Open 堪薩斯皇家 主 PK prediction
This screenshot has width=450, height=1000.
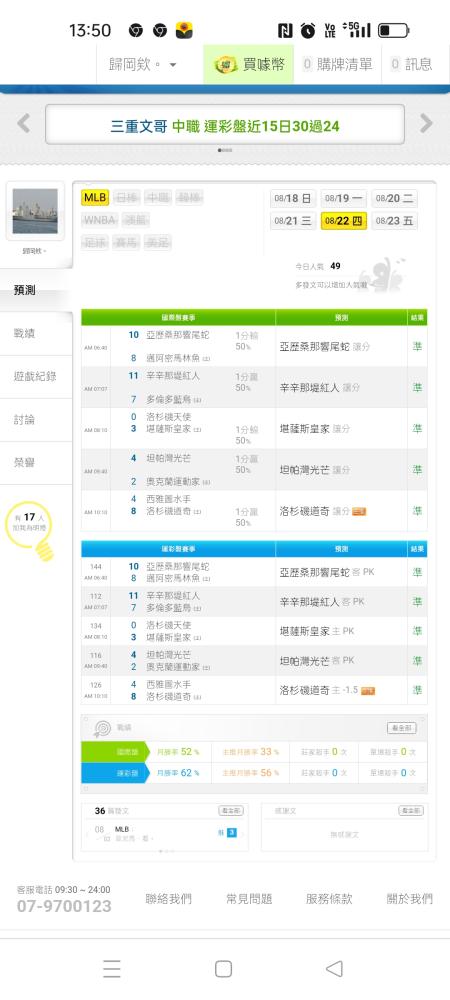pyautogui.click(x=317, y=631)
